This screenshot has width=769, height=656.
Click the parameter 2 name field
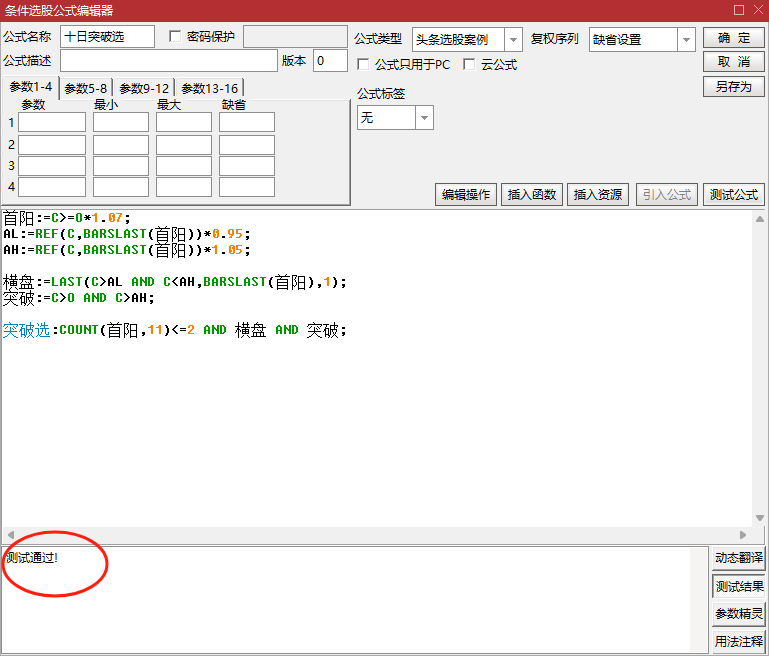coord(52,145)
